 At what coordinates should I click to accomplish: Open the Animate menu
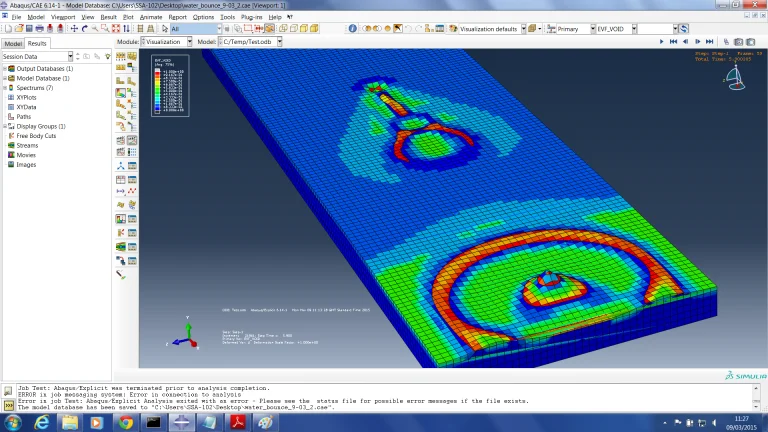coord(151,17)
